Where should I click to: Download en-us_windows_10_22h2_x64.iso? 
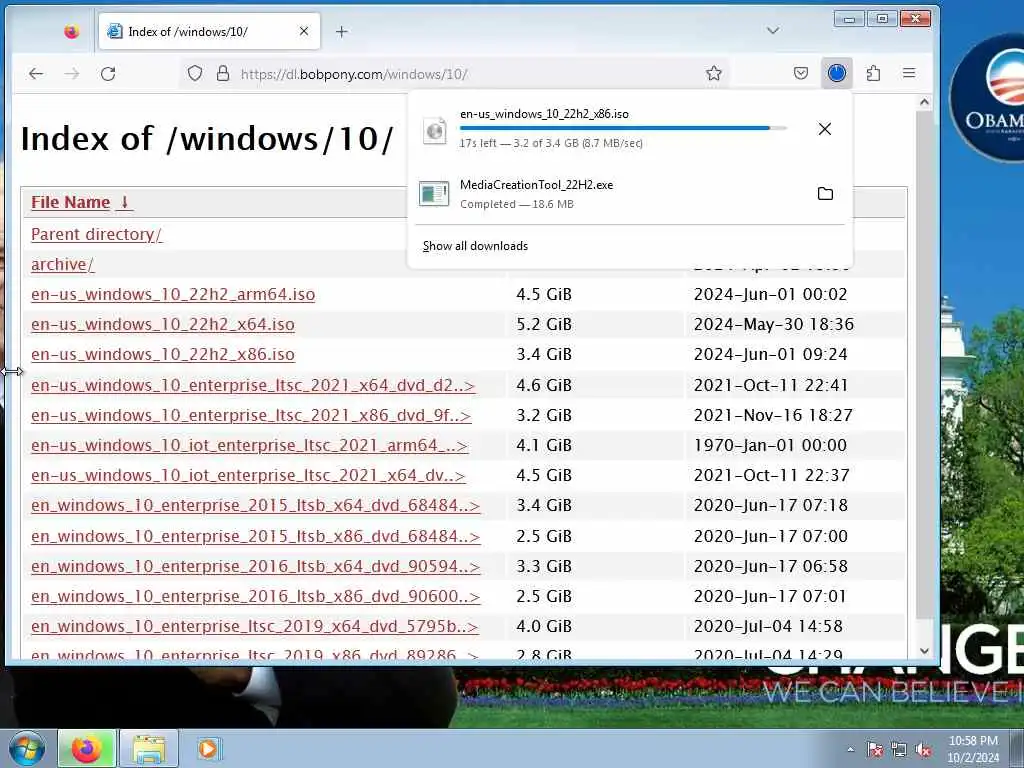pyautogui.click(x=163, y=325)
